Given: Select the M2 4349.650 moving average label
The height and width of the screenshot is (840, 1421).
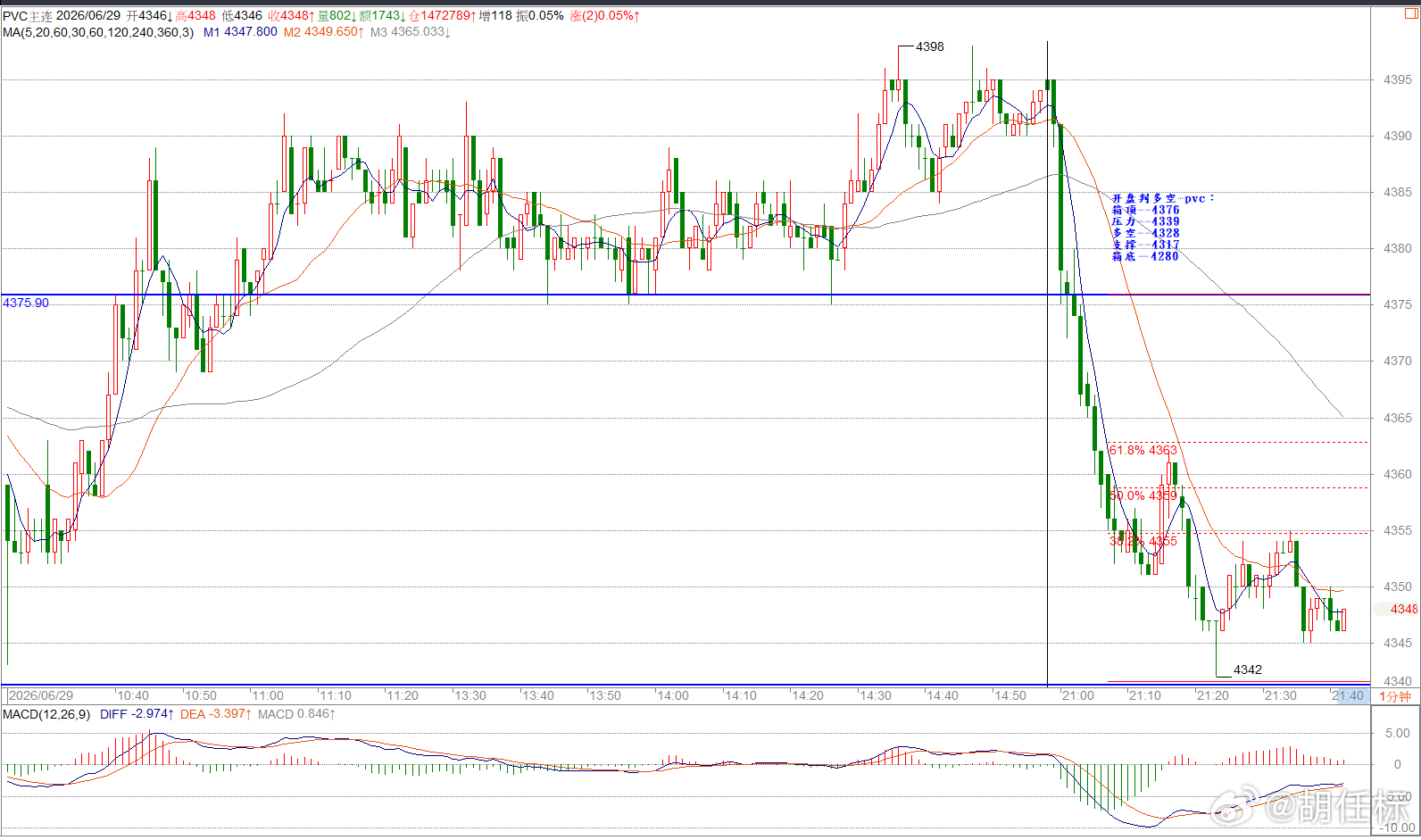Looking at the screenshot, I should [324, 32].
